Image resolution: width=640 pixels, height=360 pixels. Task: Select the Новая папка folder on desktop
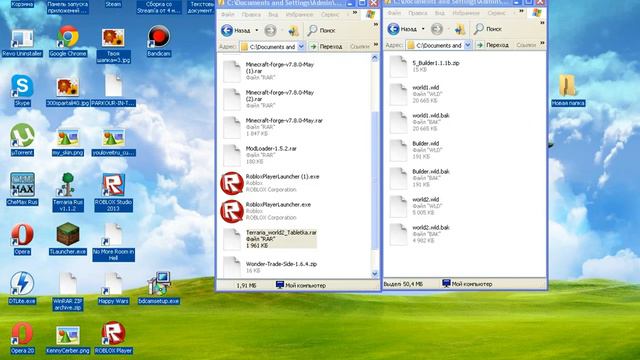tap(568, 91)
